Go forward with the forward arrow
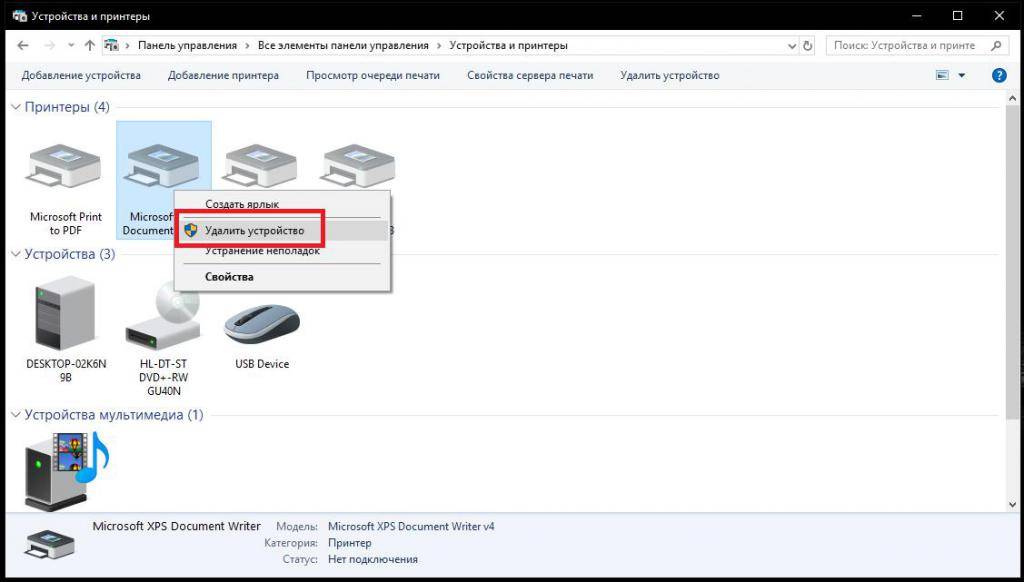The height and width of the screenshot is (582, 1024). pyautogui.click(x=50, y=46)
